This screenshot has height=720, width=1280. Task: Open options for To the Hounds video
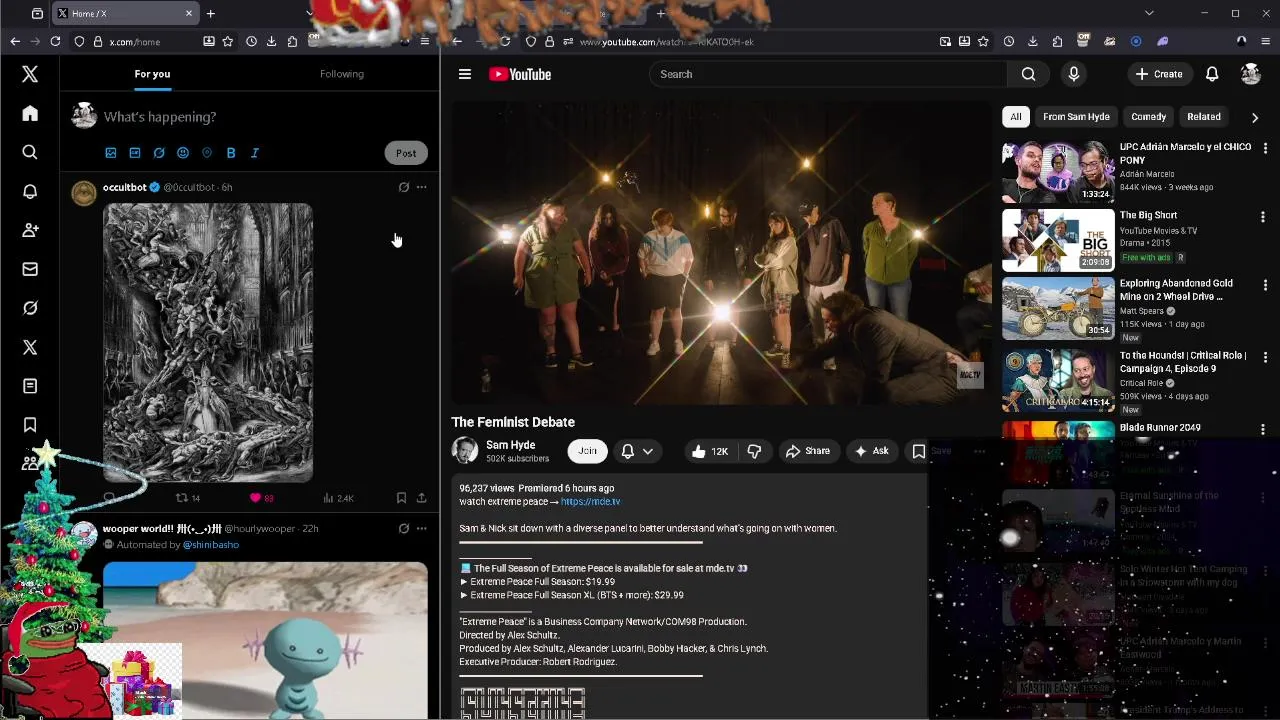1265,357
